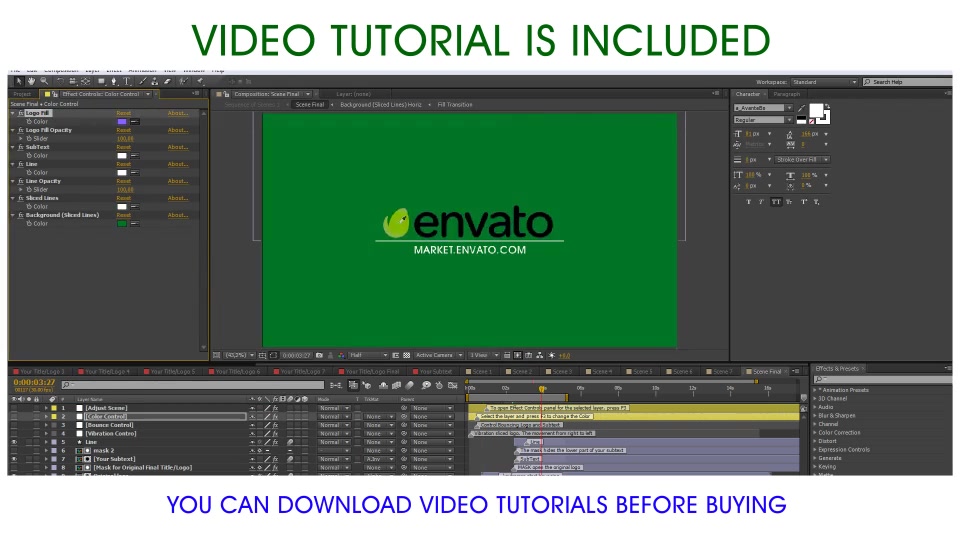
Task: Click Fill Transition in composition navigator
Action: click(x=455, y=105)
